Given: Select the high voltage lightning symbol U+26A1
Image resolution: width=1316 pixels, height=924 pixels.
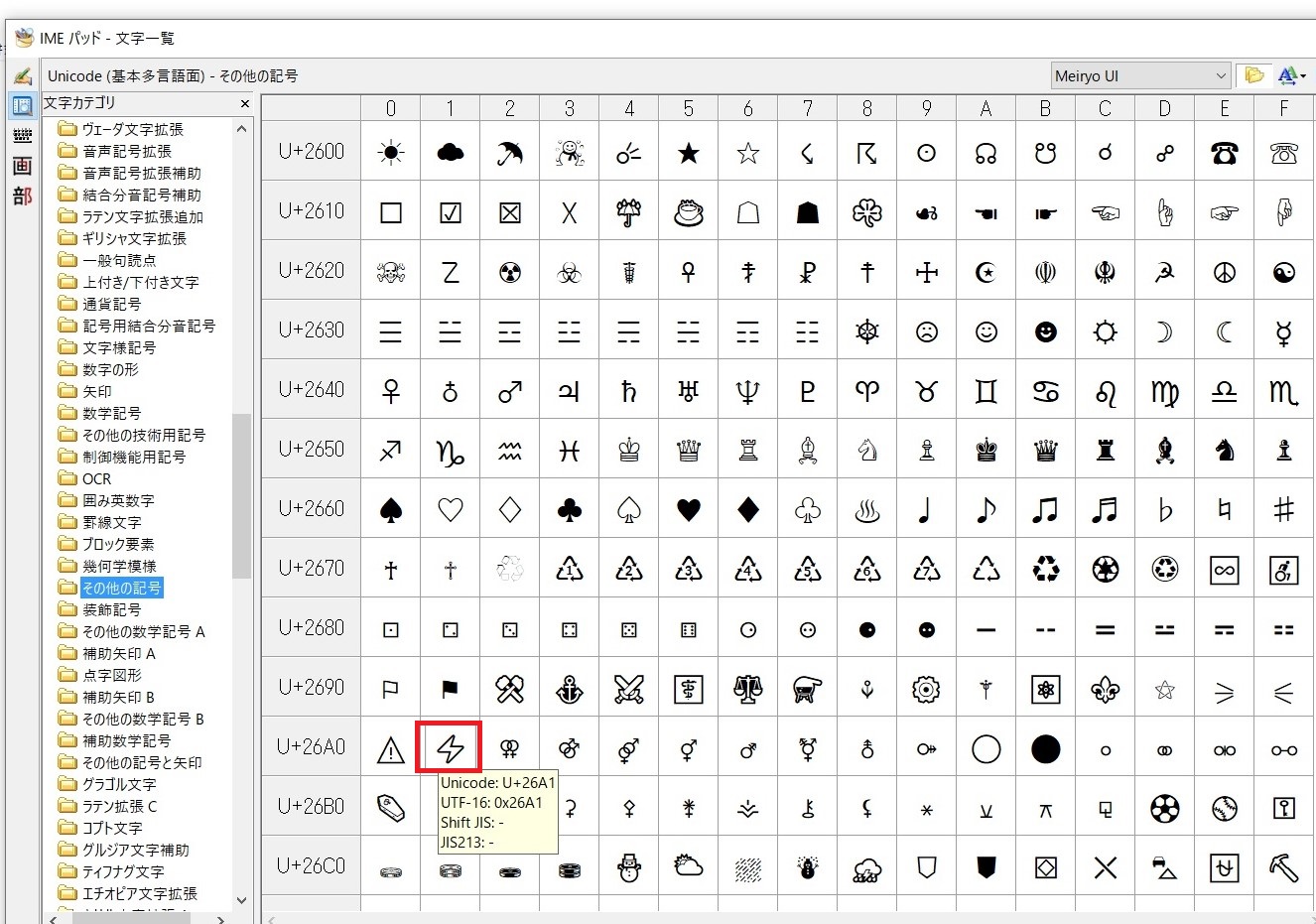Looking at the screenshot, I should click(450, 748).
